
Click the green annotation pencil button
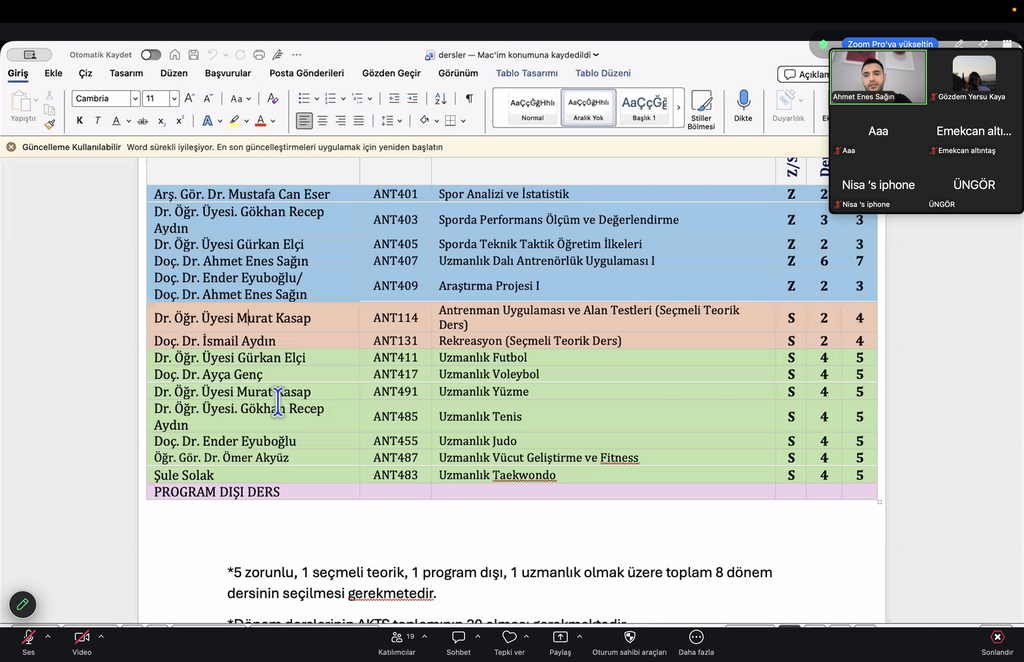22,605
